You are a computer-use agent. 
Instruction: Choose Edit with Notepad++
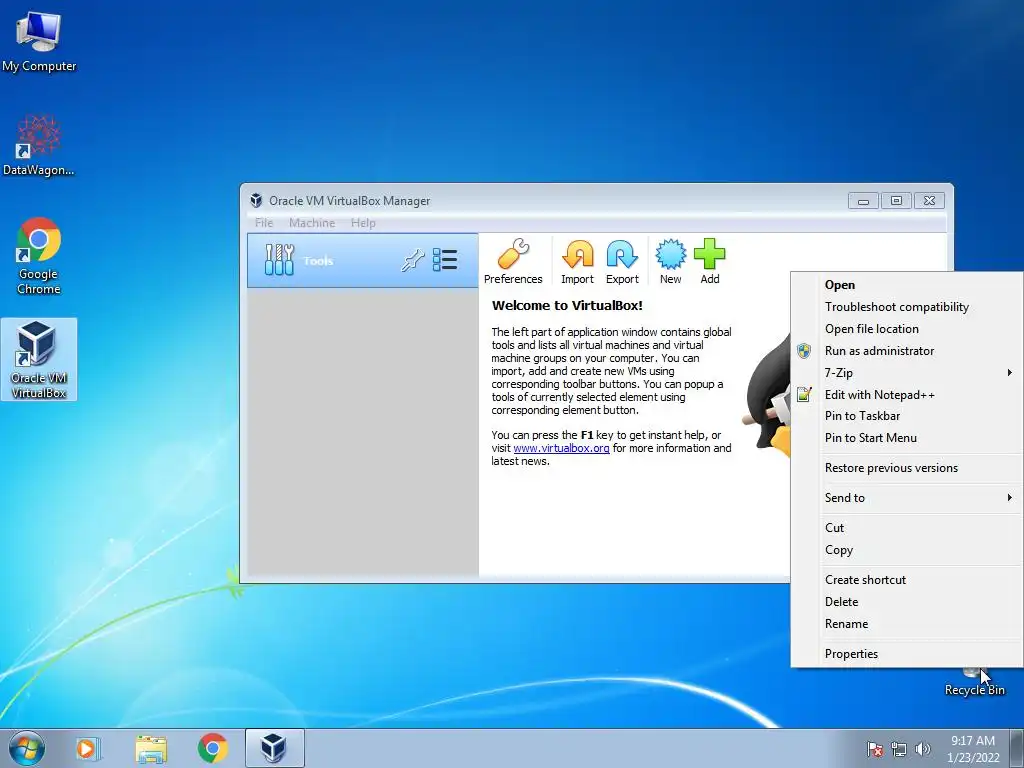907,394
